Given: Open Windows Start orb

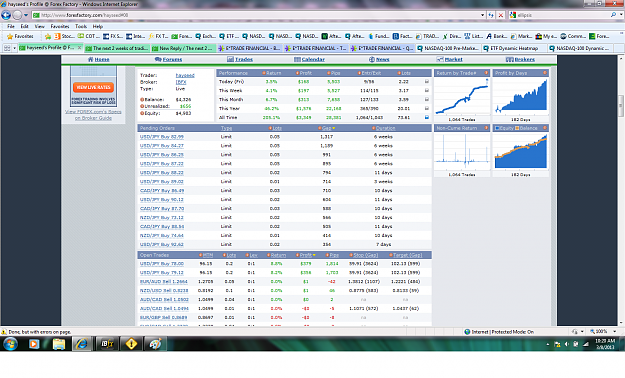Looking at the screenshot, I should pos(10,343).
